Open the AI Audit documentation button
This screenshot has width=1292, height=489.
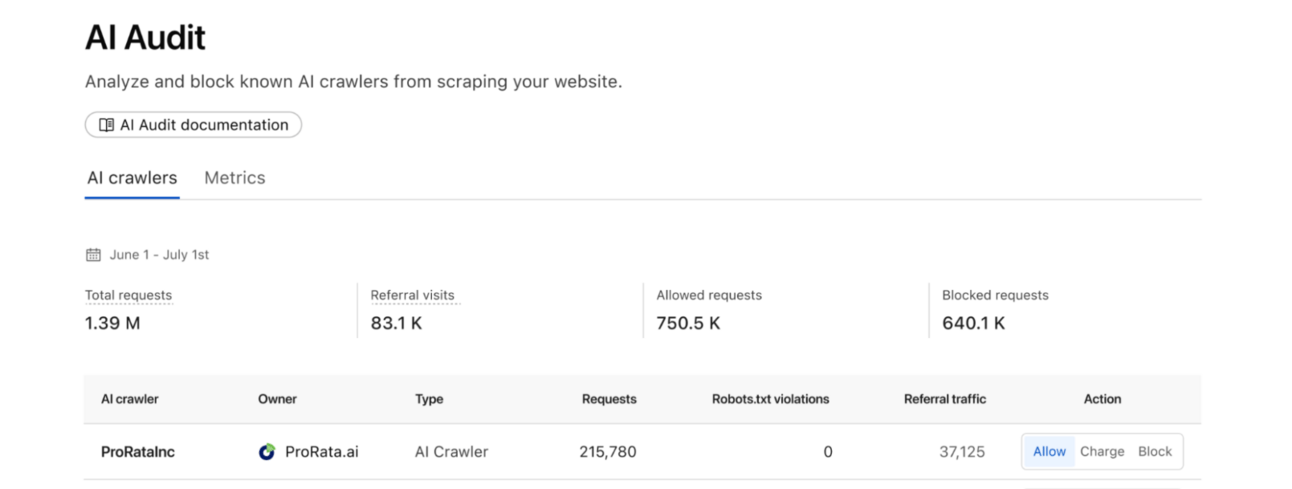coord(194,125)
